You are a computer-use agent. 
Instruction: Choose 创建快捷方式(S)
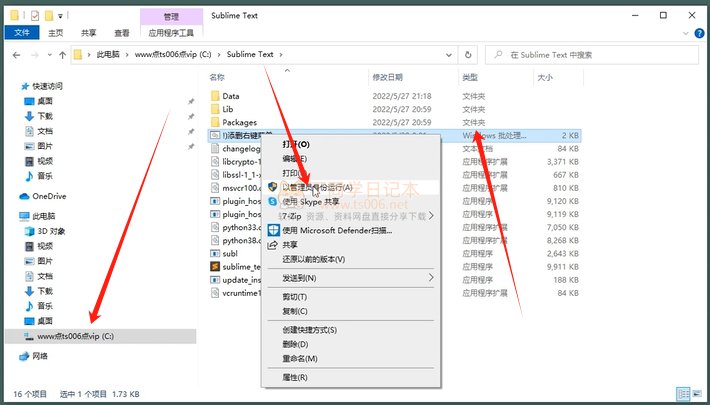(x=351, y=330)
